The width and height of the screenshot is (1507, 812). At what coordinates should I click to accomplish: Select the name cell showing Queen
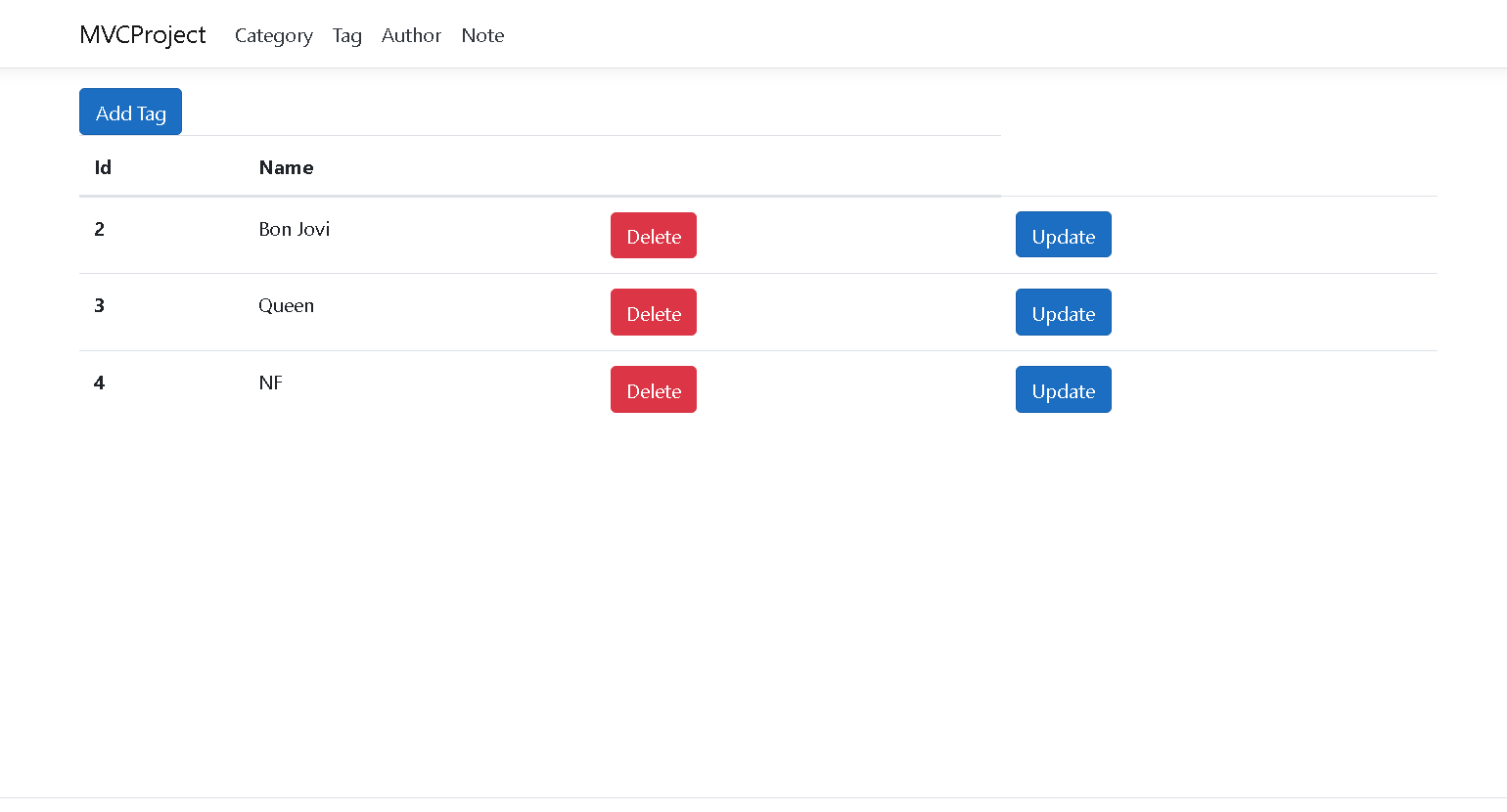pyautogui.click(x=286, y=305)
